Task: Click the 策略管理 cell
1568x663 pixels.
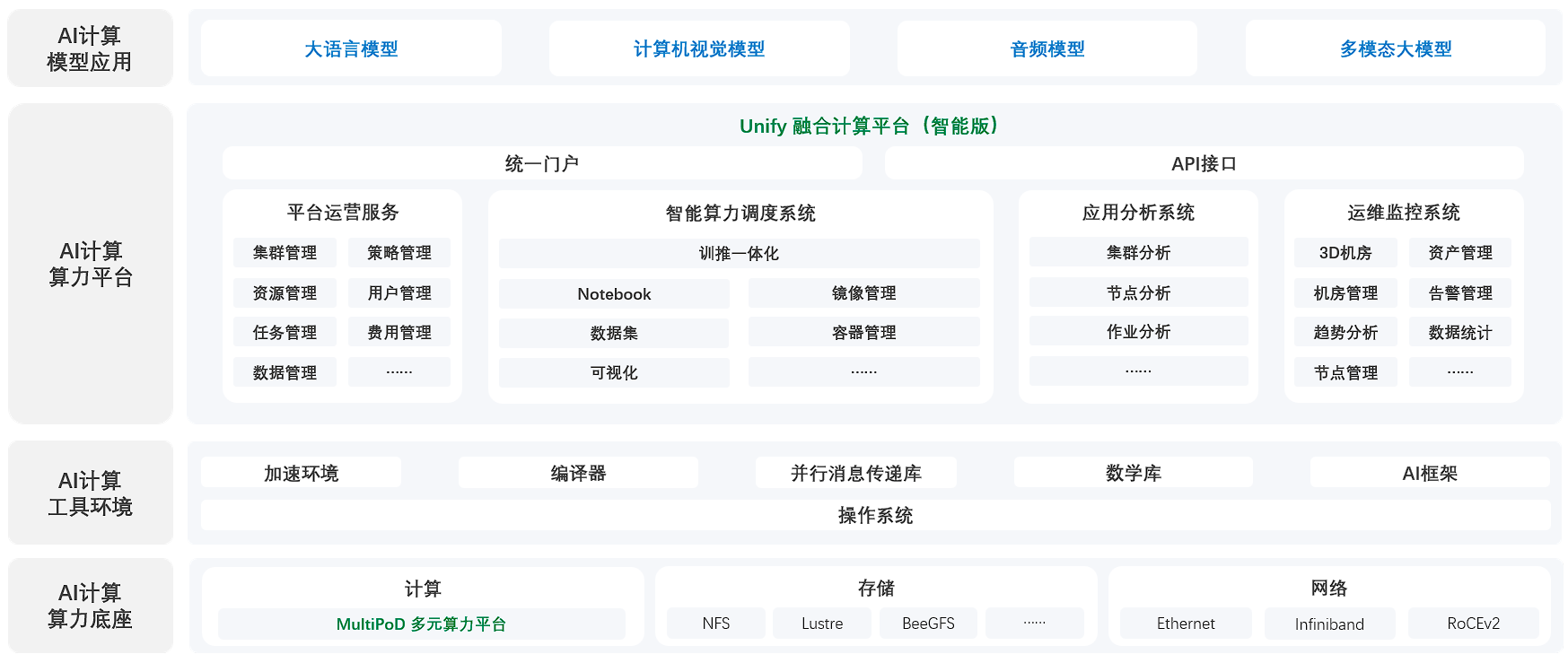Action: point(399,253)
